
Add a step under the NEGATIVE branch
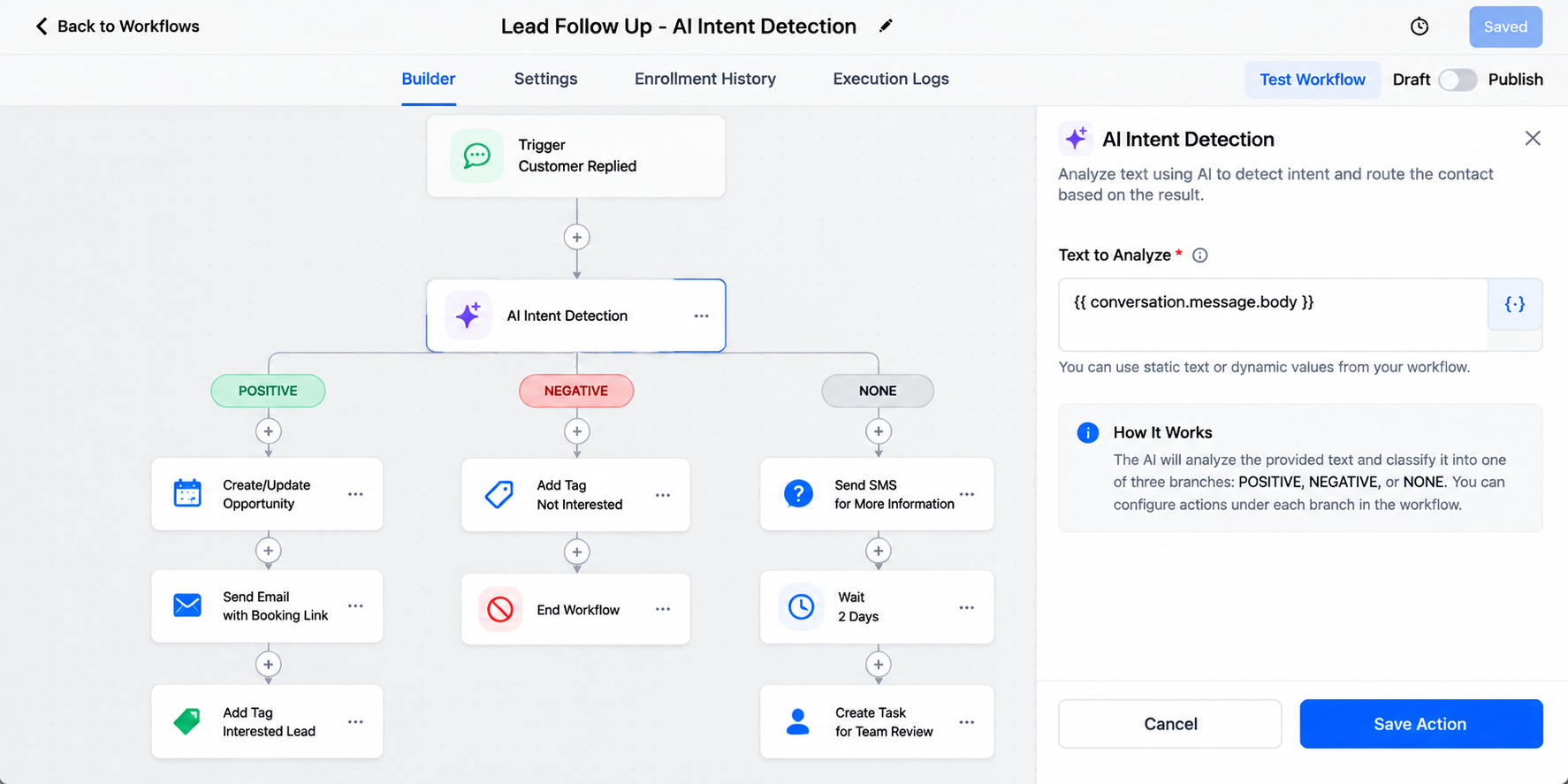pyautogui.click(x=577, y=431)
